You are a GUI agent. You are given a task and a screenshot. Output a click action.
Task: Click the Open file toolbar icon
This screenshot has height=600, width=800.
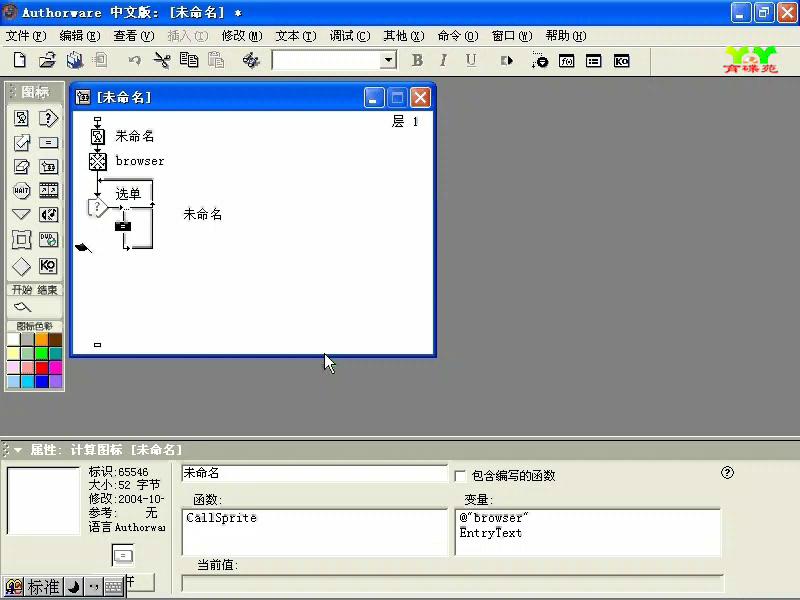pyautogui.click(x=47, y=60)
